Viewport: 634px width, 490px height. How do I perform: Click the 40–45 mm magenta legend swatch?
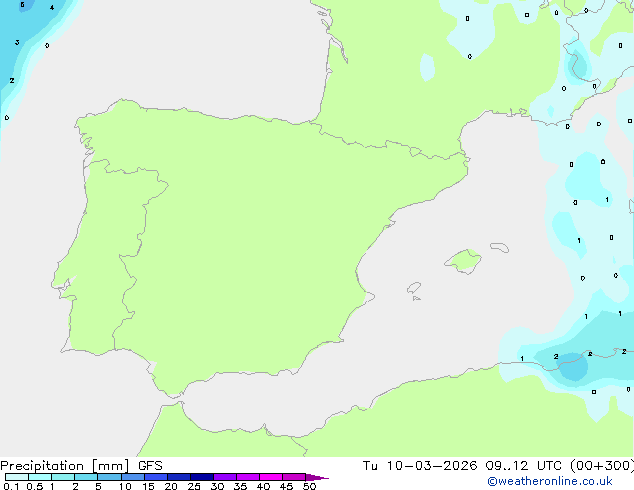271,477
